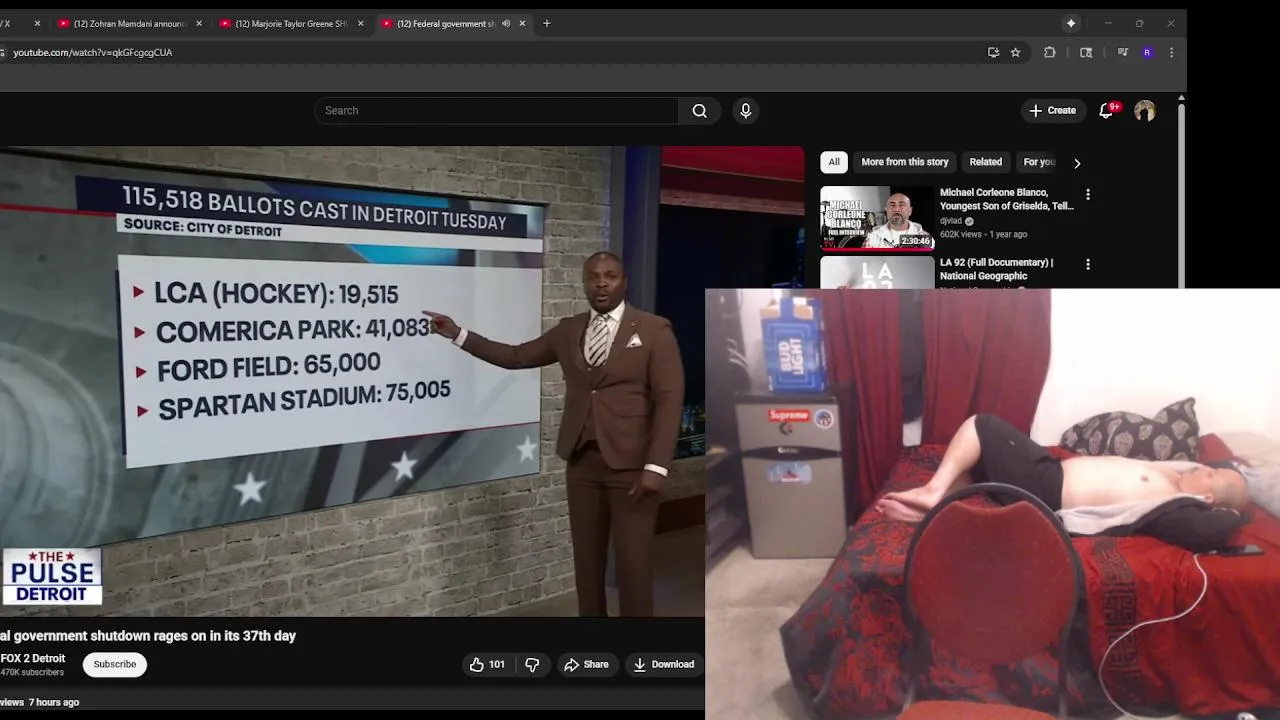Click the Gemini sparkle icon in title bar

(x=1071, y=23)
